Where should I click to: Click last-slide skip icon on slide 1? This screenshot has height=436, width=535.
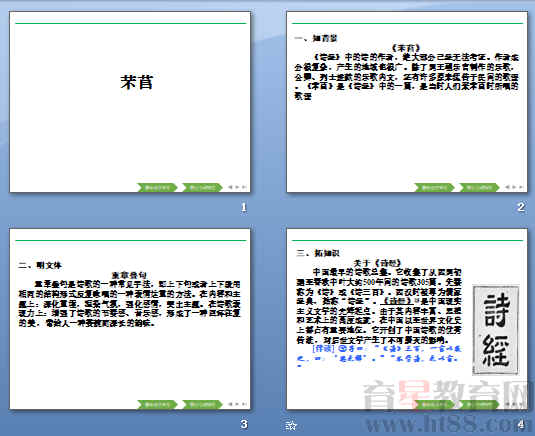pos(244,187)
